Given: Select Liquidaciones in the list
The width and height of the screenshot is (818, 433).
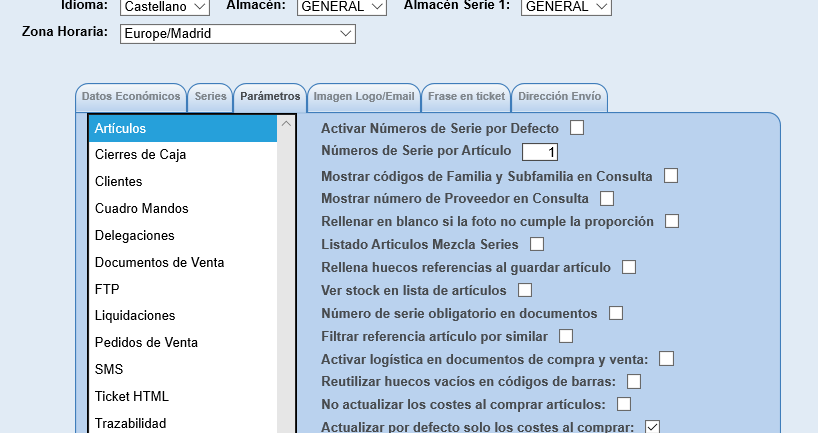Looking at the screenshot, I should click(183, 316).
